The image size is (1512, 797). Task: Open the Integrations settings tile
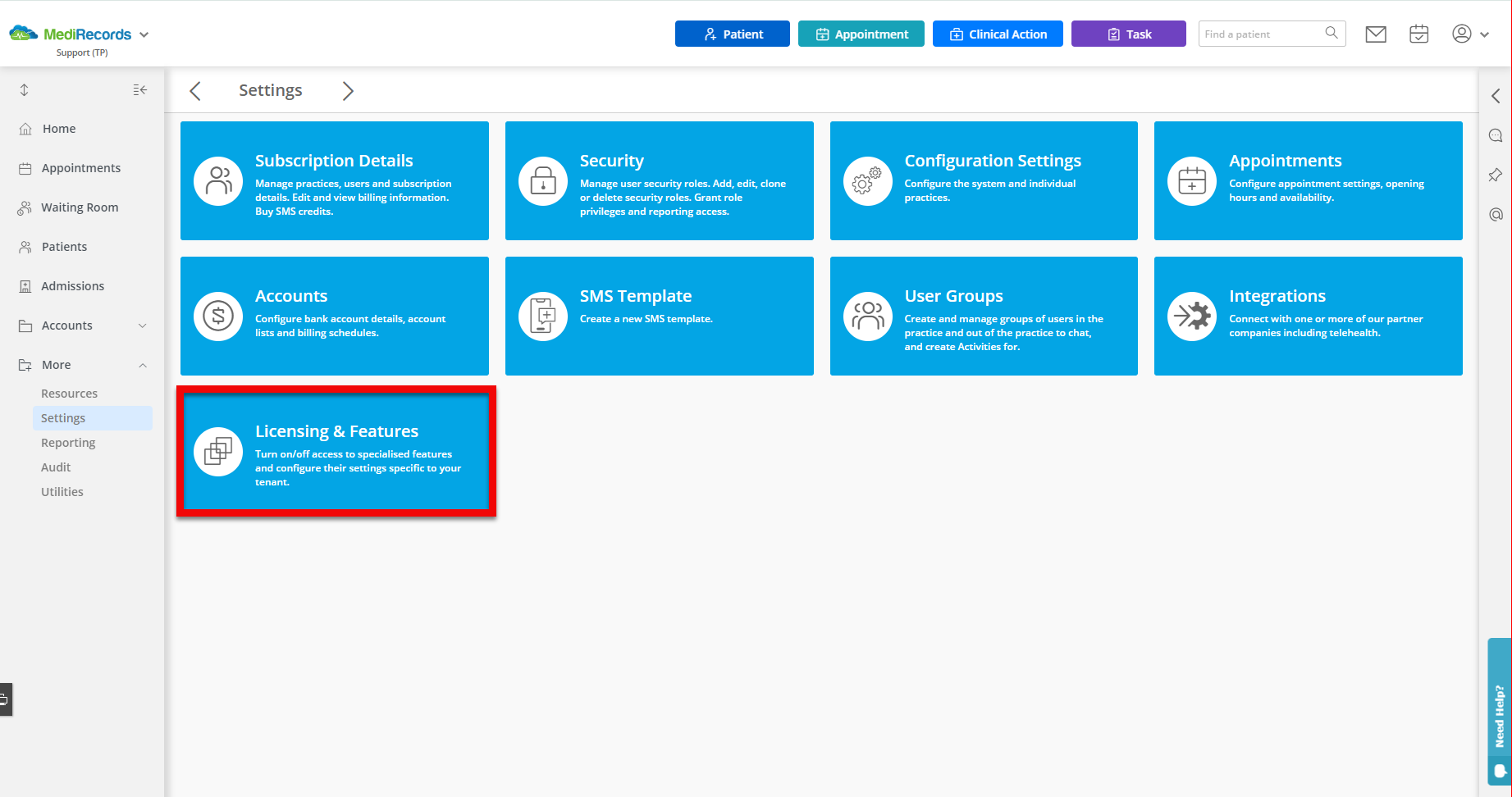point(1308,316)
